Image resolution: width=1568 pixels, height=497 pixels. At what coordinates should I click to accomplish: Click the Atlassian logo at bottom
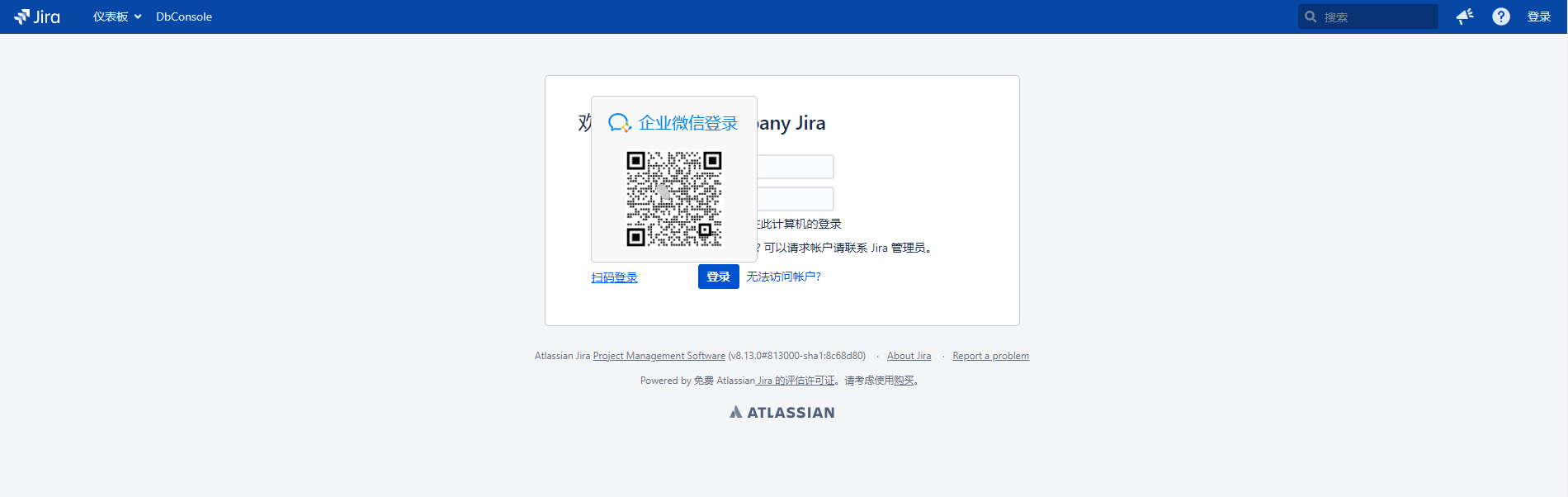click(x=782, y=412)
